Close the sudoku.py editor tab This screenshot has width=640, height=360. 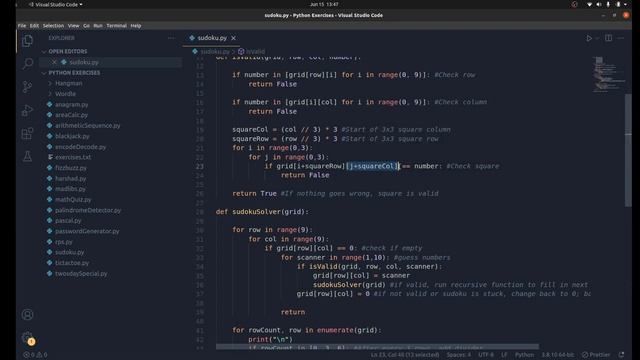point(233,38)
